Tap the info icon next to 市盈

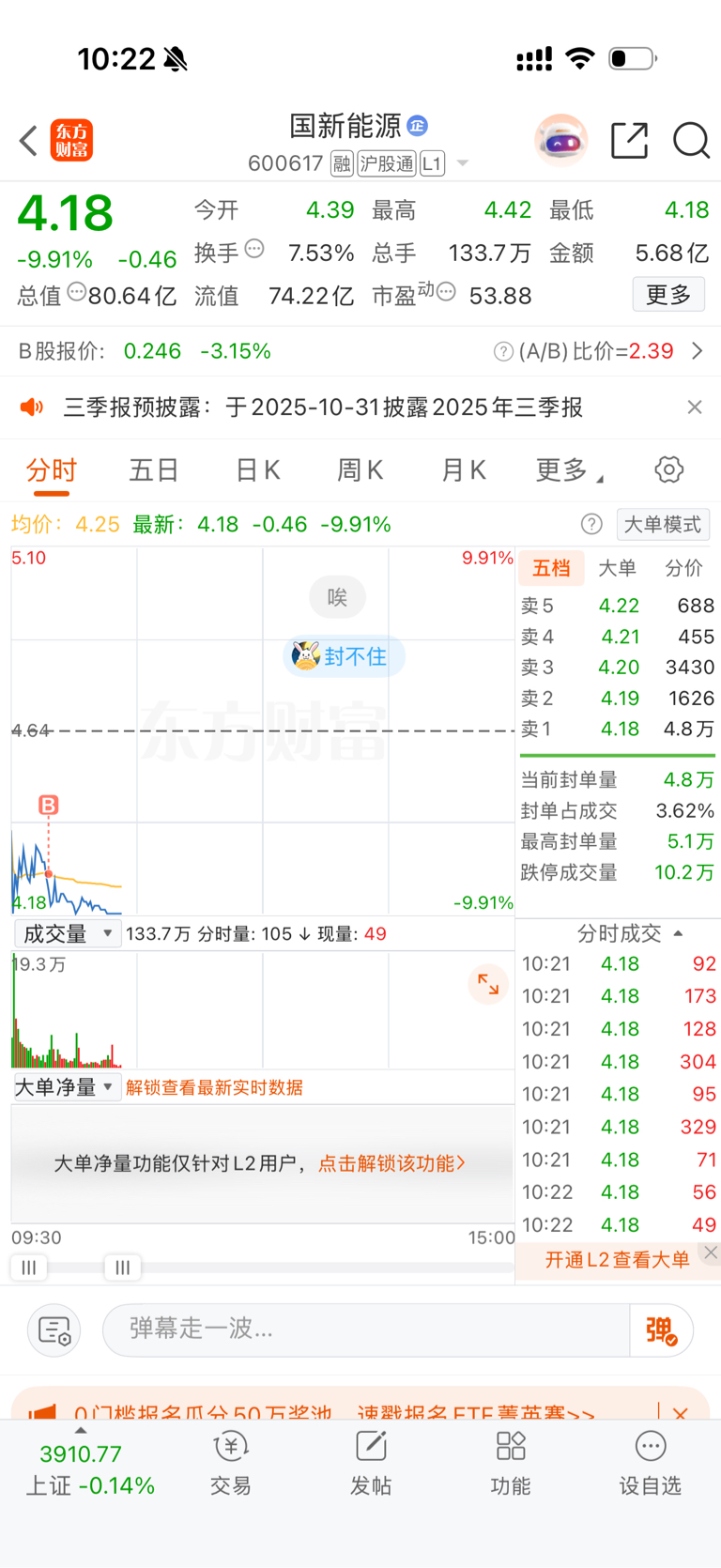click(447, 292)
